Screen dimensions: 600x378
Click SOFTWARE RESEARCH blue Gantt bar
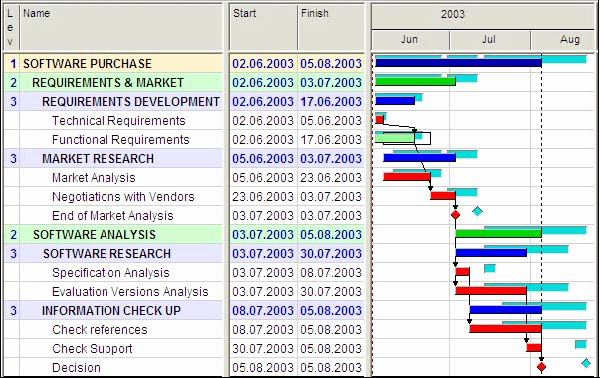[491, 253]
